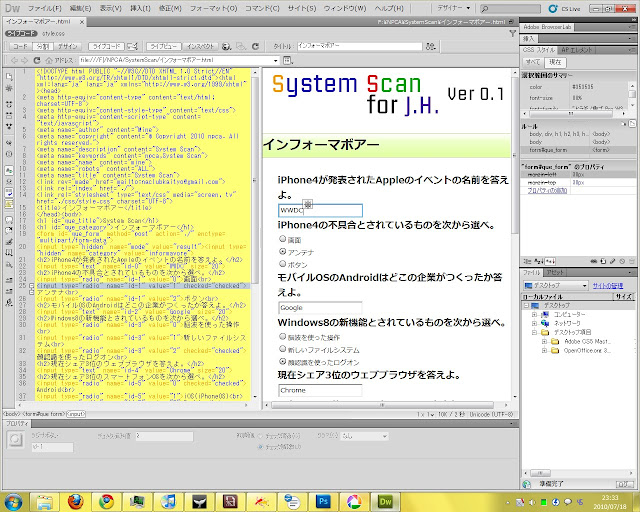The width and height of the screenshot is (640, 512).
Task: Collapse the デスクトップ項目 tree node
Action: [x=534, y=332]
